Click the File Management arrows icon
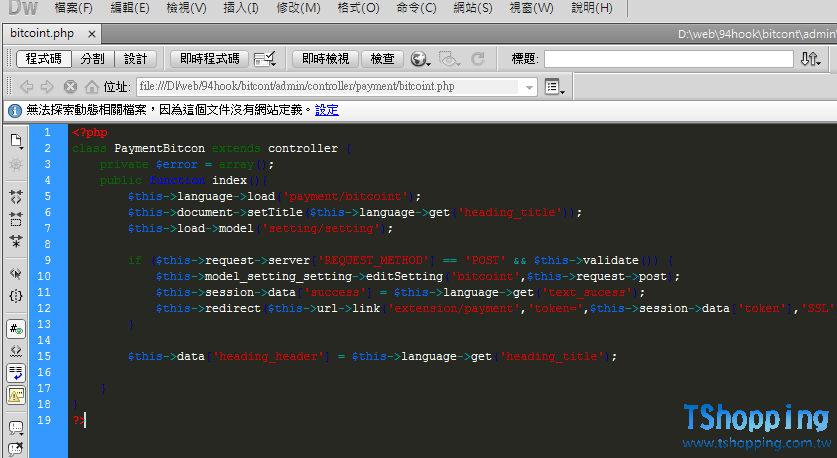 pos(810,59)
